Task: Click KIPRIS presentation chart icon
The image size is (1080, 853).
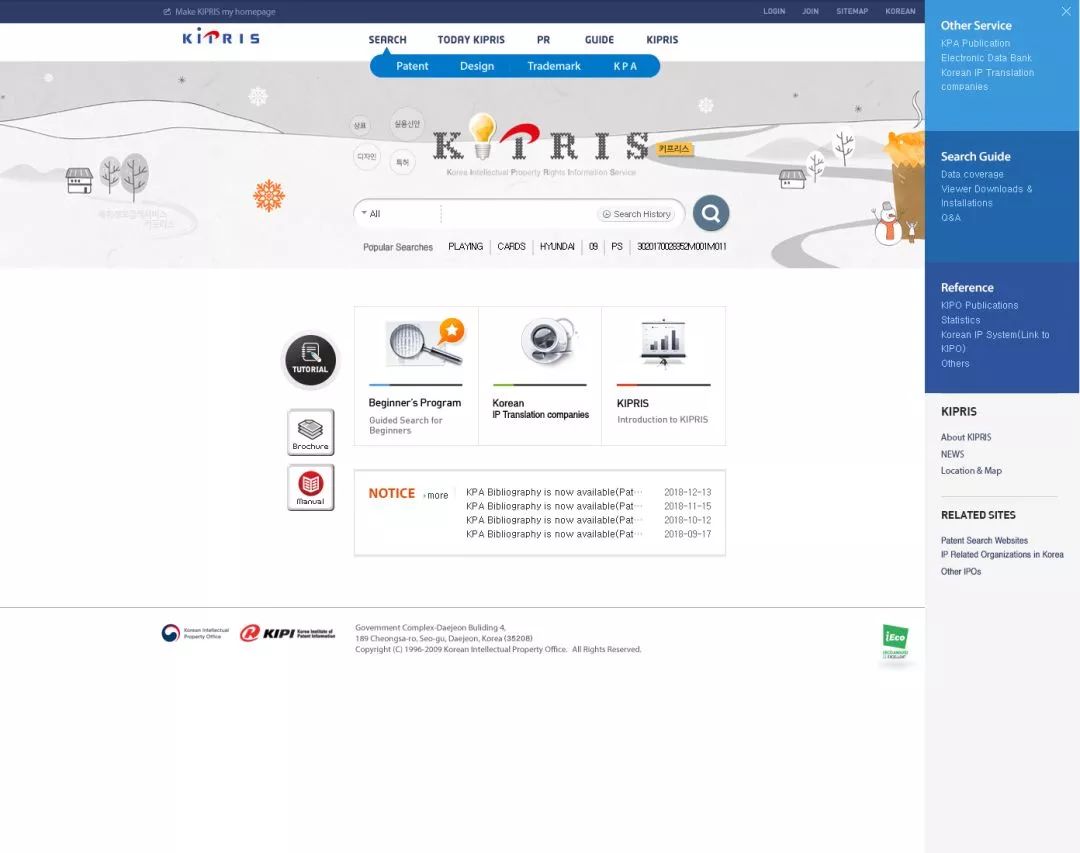Action: click(662, 343)
